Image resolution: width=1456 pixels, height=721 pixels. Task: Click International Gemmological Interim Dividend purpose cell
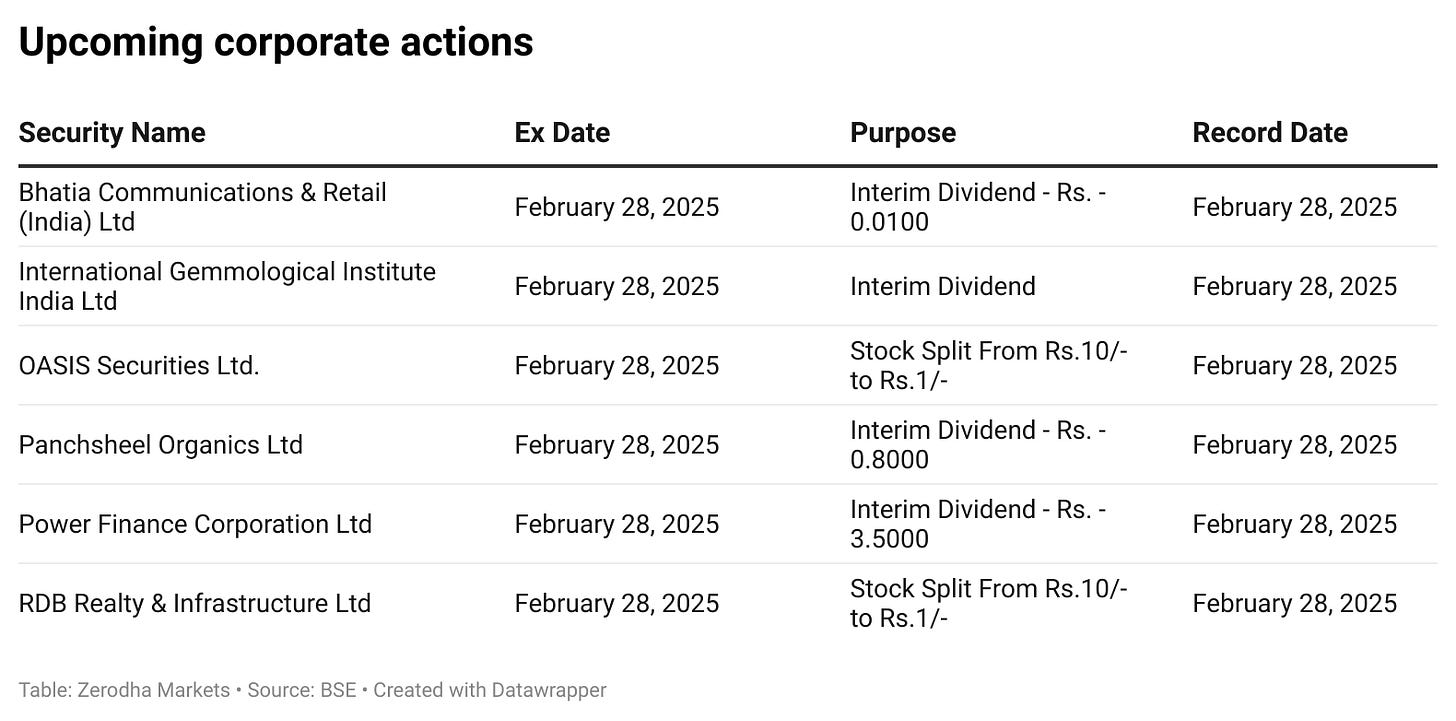pos(943,287)
